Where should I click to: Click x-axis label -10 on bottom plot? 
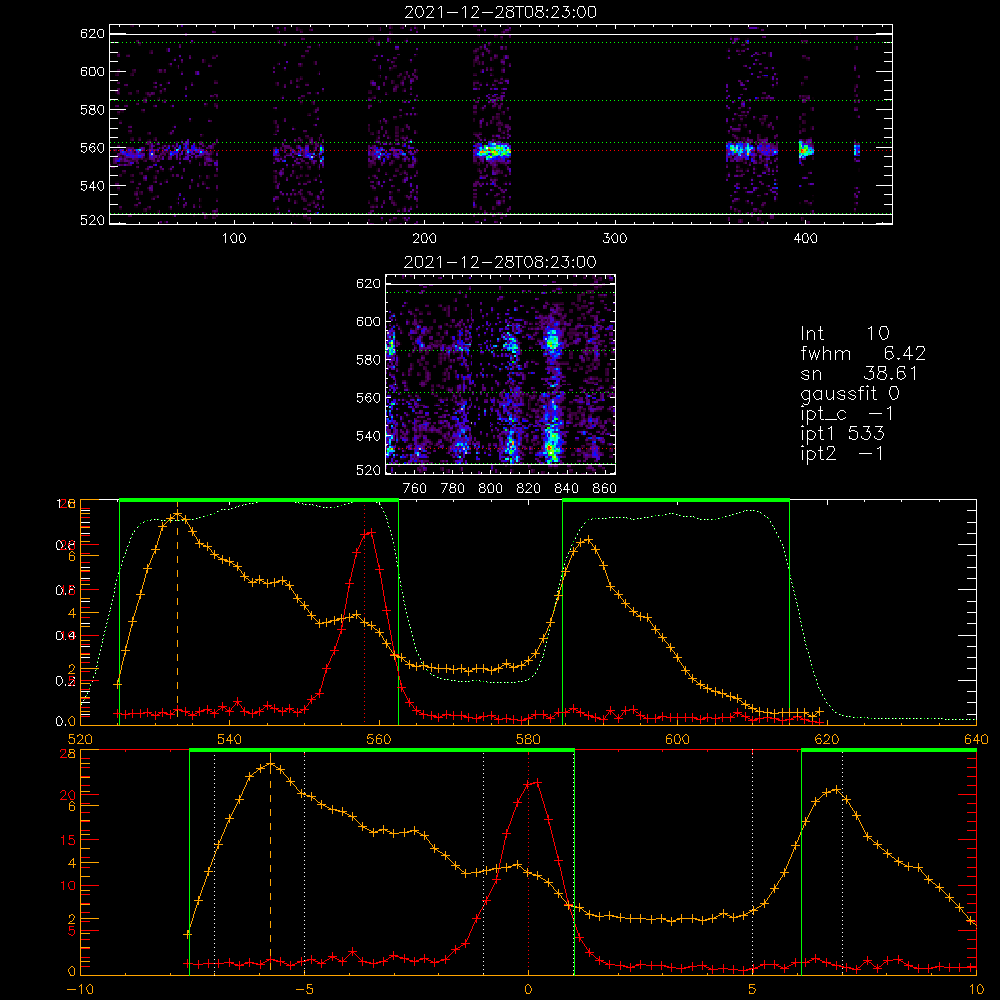(x=79, y=990)
